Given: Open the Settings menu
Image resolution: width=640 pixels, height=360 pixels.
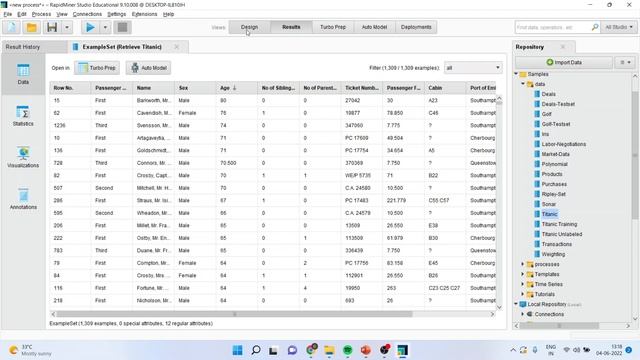Looking at the screenshot, I should (x=117, y=14).
